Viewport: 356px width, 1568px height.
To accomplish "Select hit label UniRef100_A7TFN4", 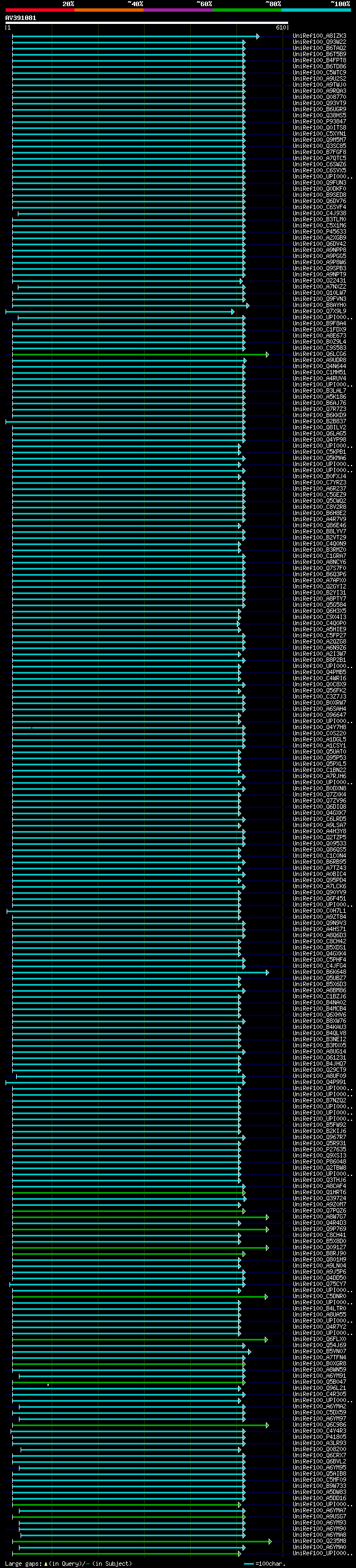I will pyautogui.click(x=319, y=1357).
